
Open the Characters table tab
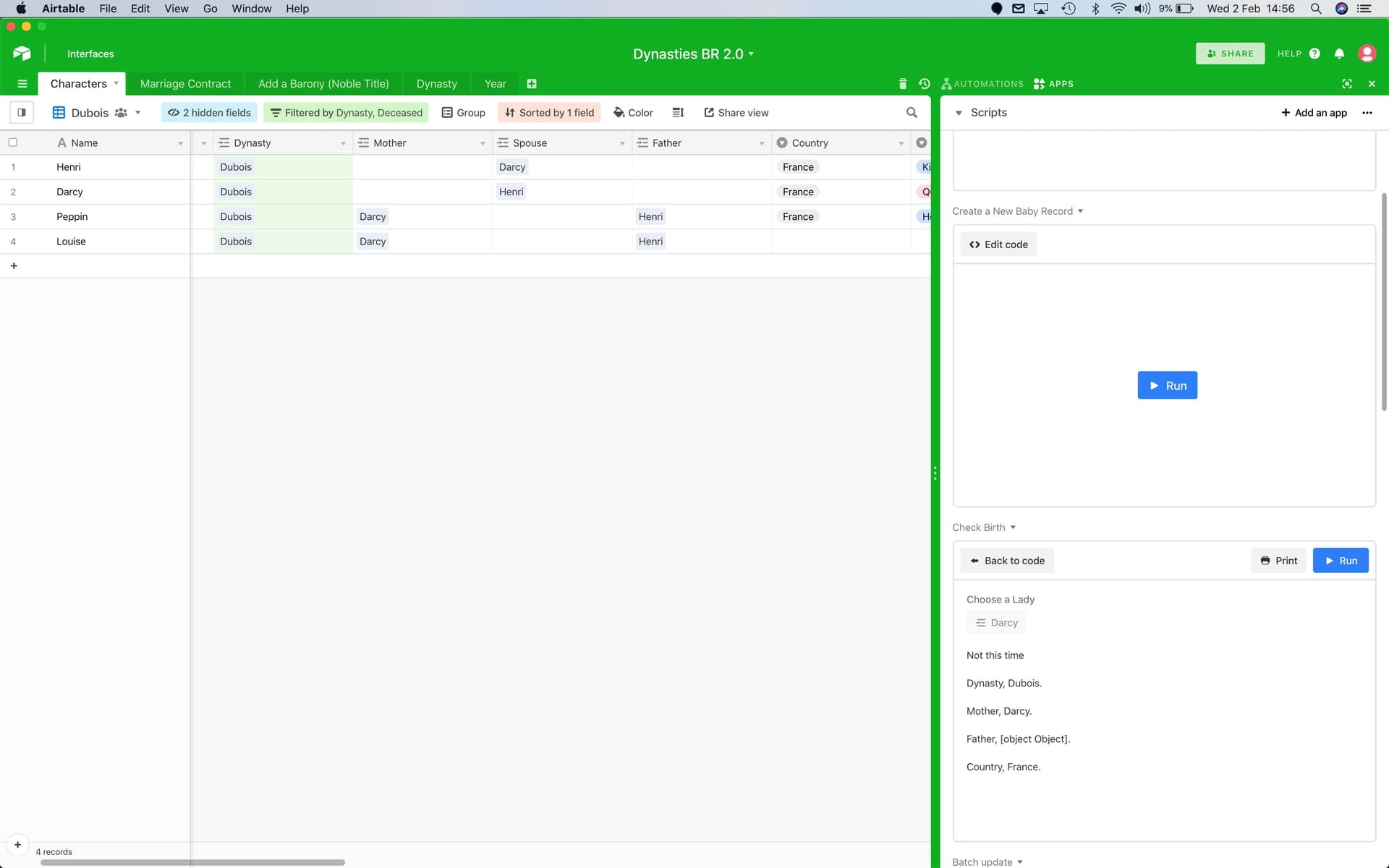[82, 84]
